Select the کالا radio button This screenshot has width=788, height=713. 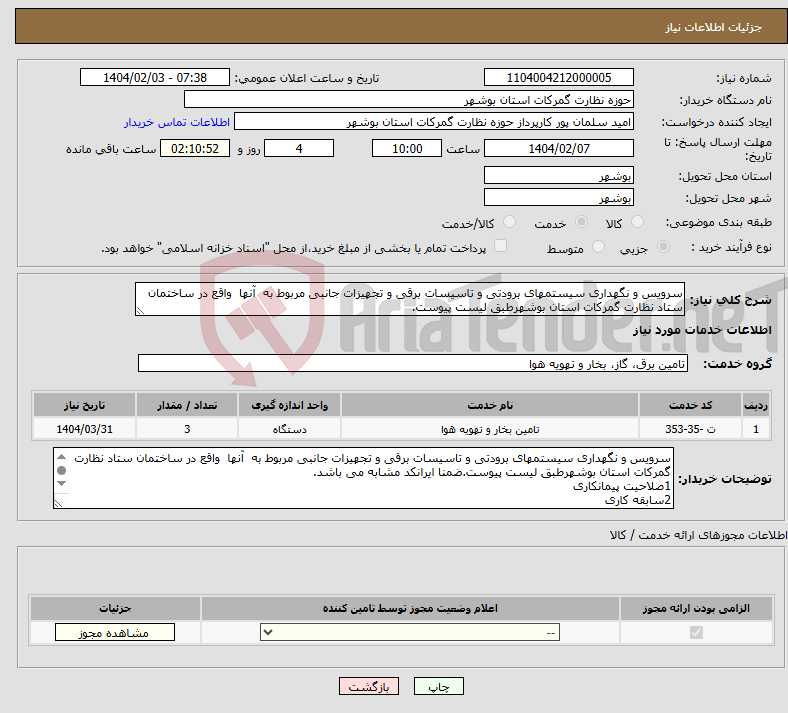637,222
